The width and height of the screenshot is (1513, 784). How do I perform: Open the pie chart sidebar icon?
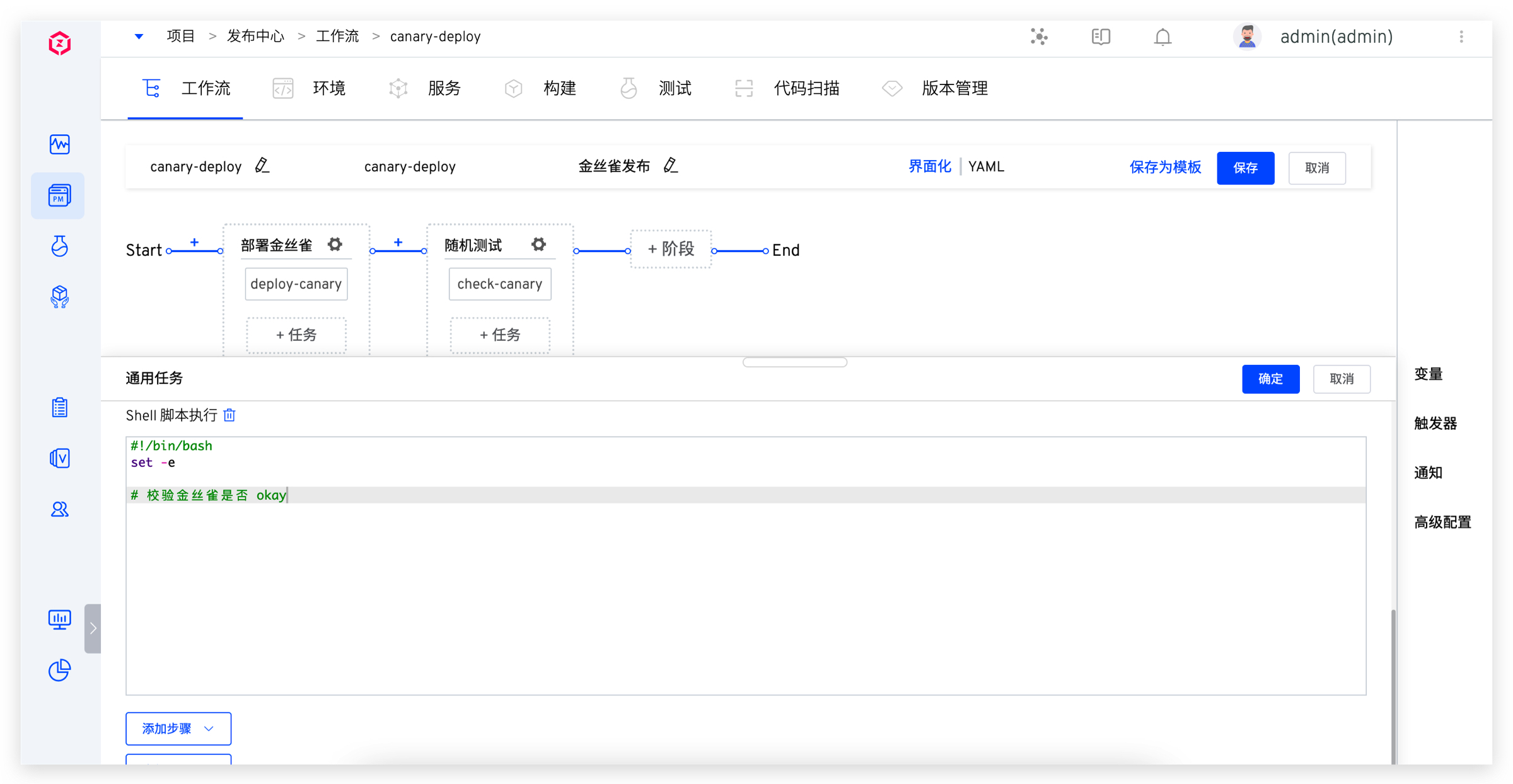tap(59, 670)
